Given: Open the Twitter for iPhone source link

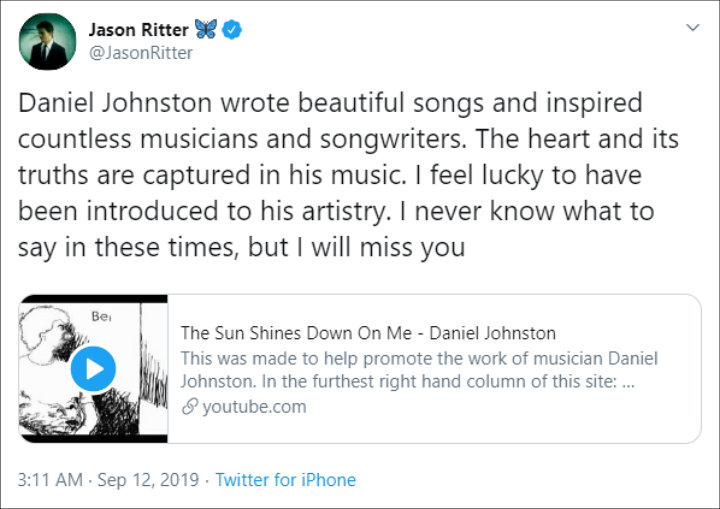Looking at the screenshot, I should pos(286,480).
